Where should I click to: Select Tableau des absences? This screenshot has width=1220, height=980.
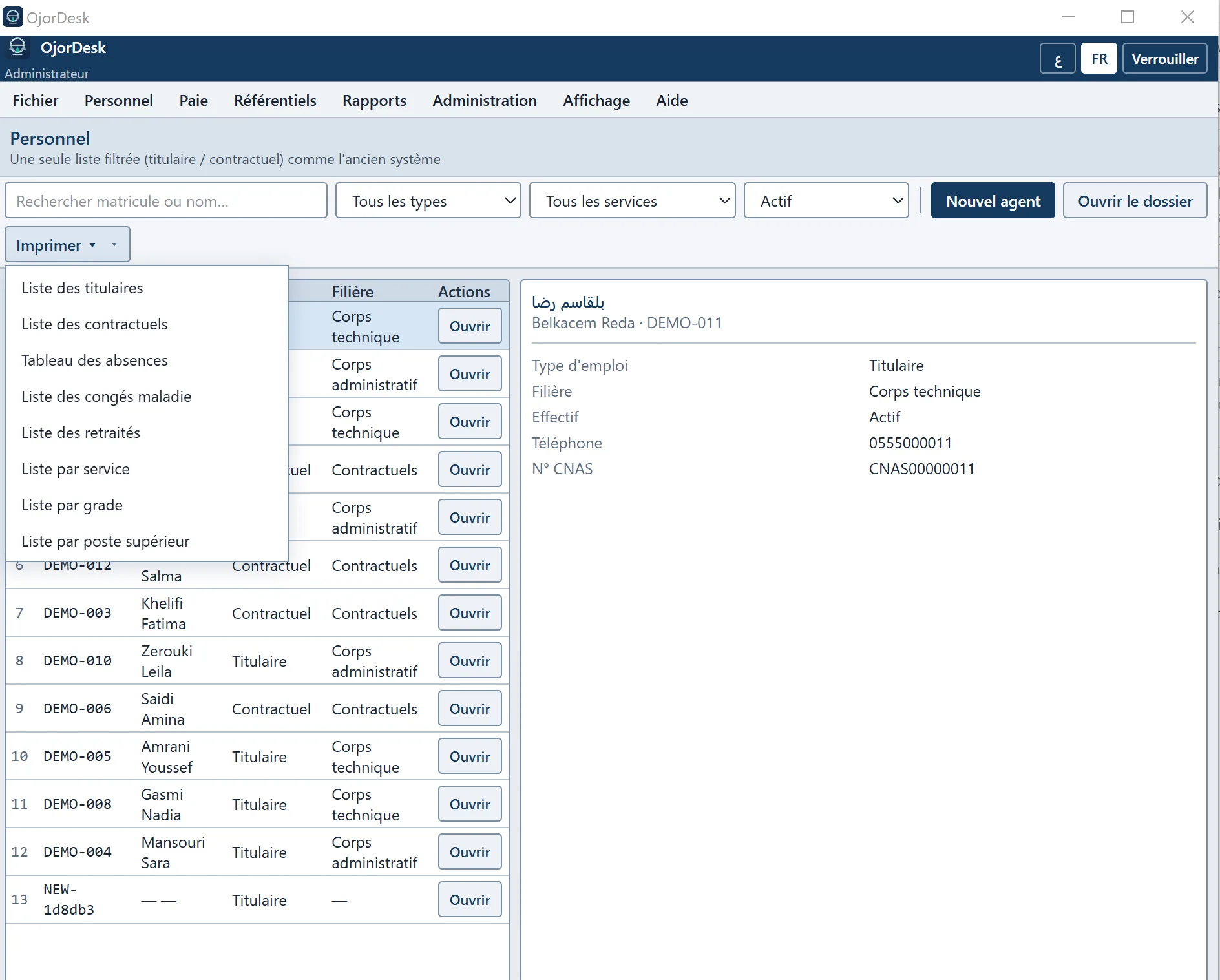(147, 360)
